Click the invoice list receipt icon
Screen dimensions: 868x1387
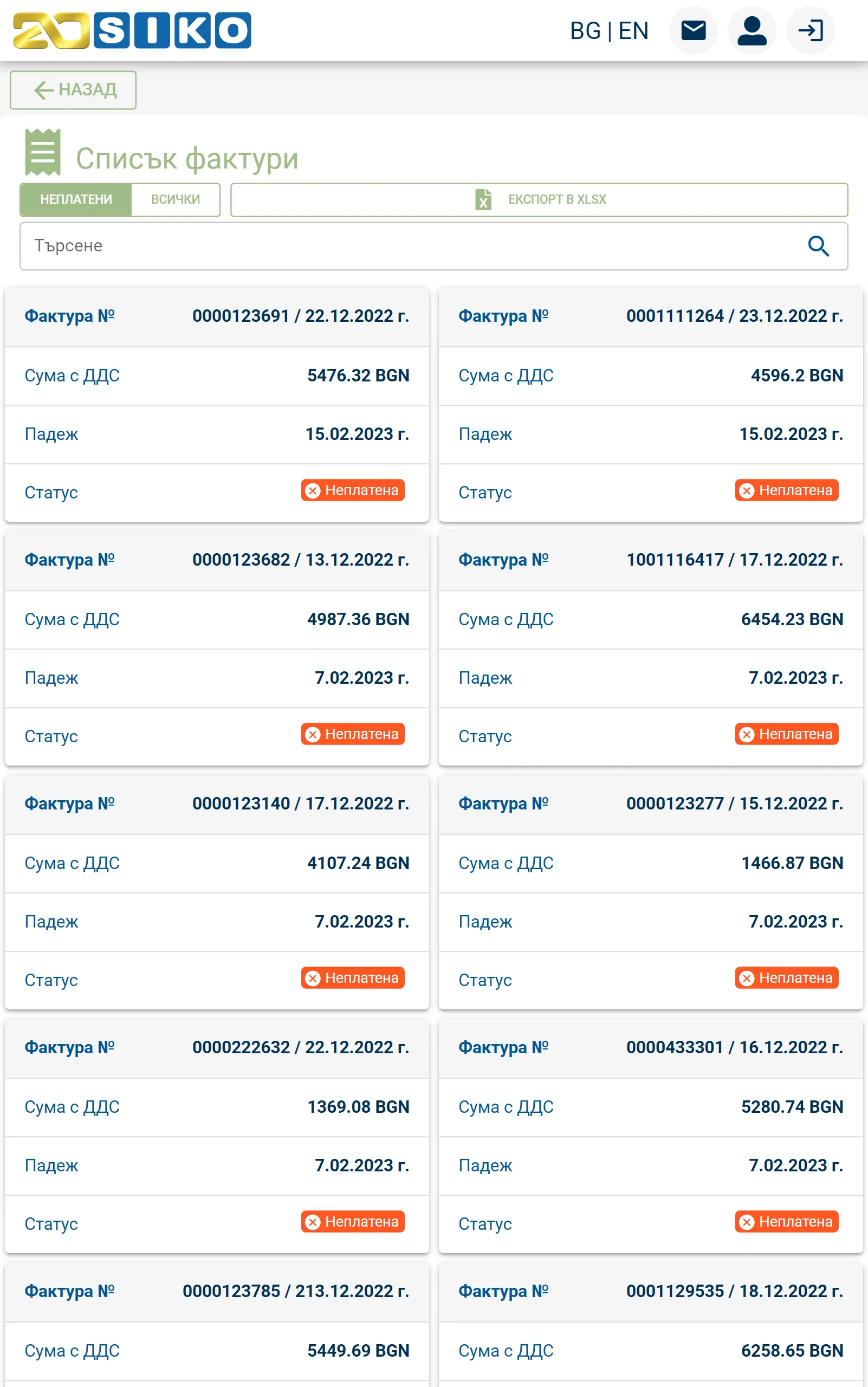click(x=43, y=152)
